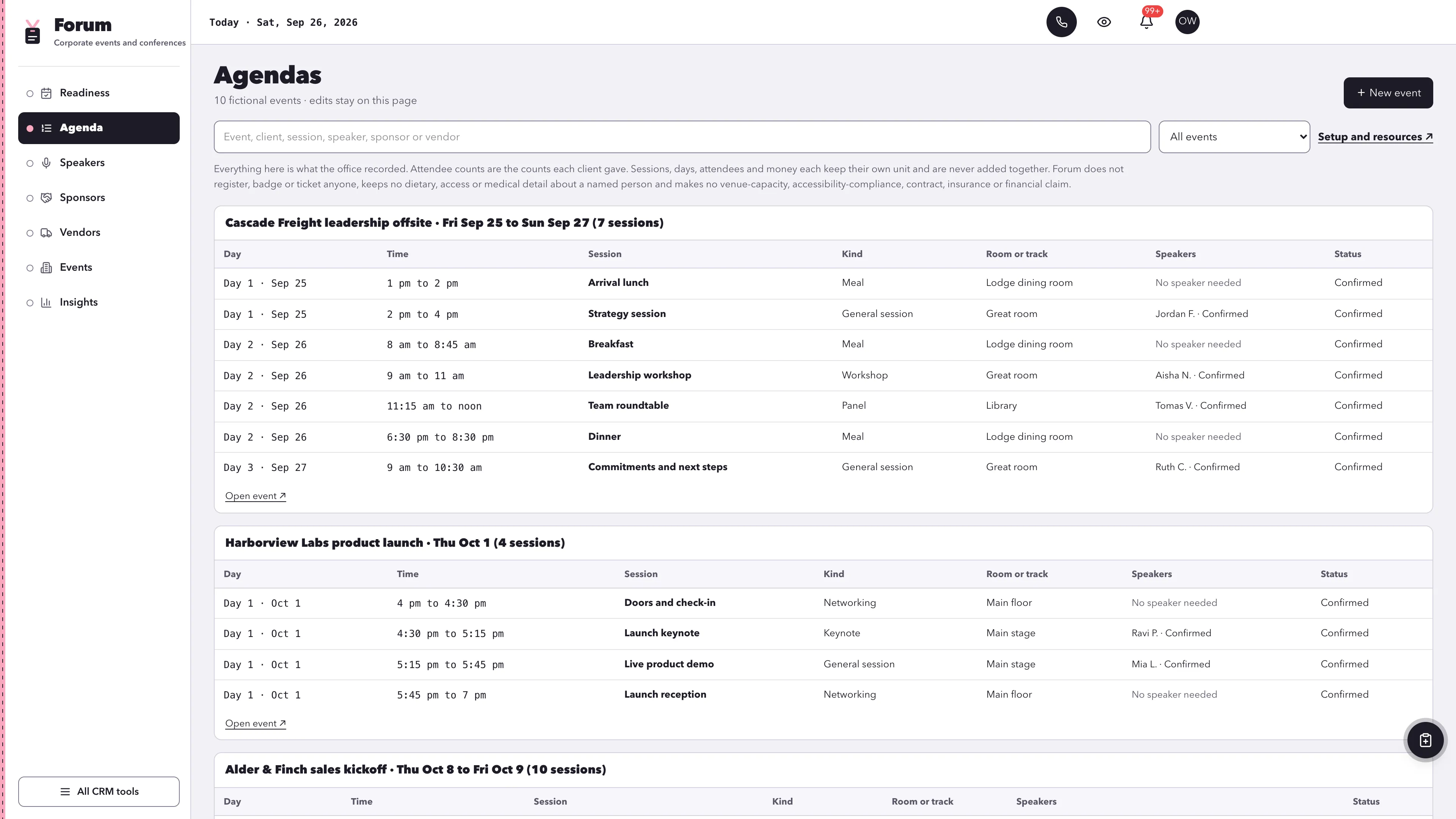Click the Forum logo icon
Screen dimensions: 1456x819
33,31
